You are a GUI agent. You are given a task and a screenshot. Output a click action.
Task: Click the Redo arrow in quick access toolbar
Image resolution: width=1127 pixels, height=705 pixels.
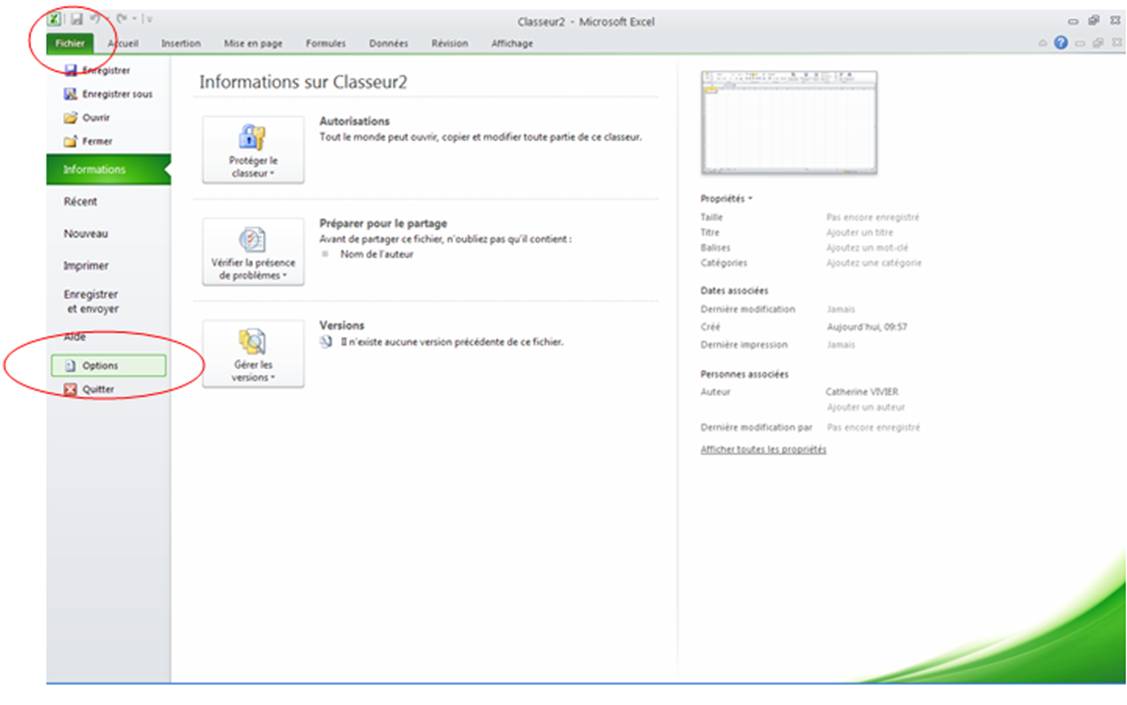[121, 19]
